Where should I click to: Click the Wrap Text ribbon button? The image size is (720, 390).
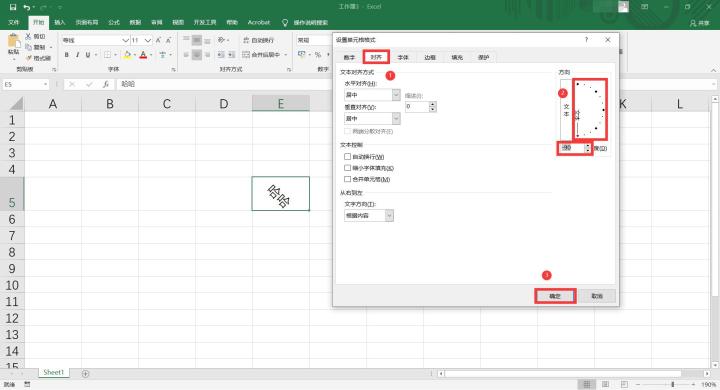(x=258, y=40)
